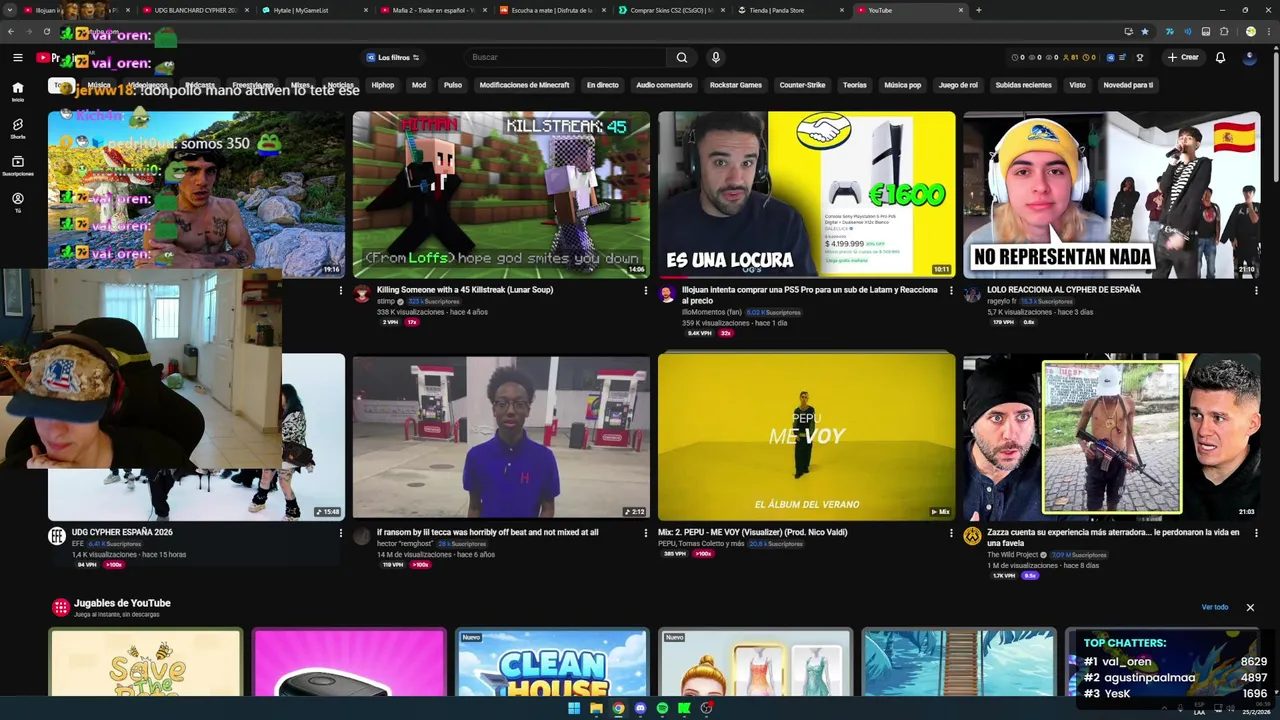This screenshot has height=720, width=1280.
Task: Open slimp channel link
Action: (386, 301)
